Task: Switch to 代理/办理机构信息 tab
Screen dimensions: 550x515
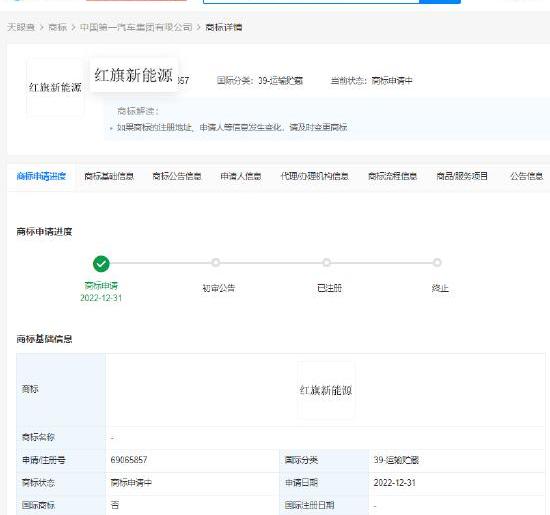Action: (314, 176)
